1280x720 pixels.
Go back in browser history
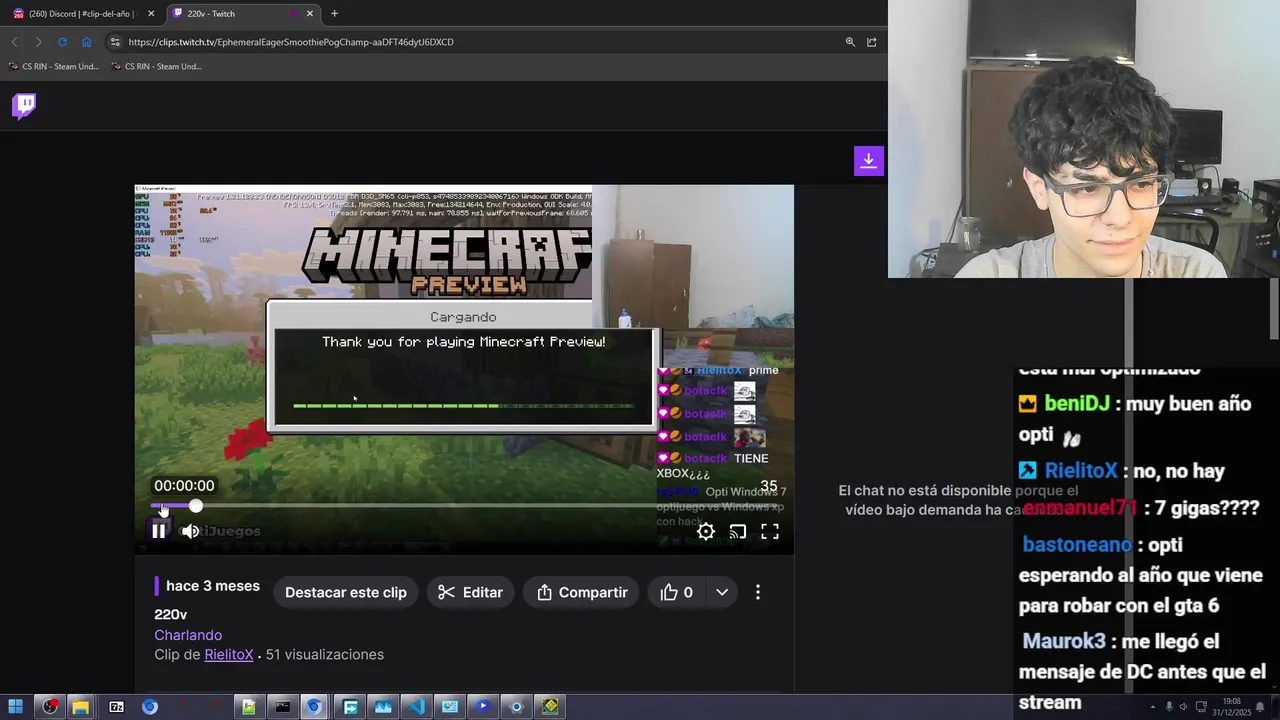14,42
